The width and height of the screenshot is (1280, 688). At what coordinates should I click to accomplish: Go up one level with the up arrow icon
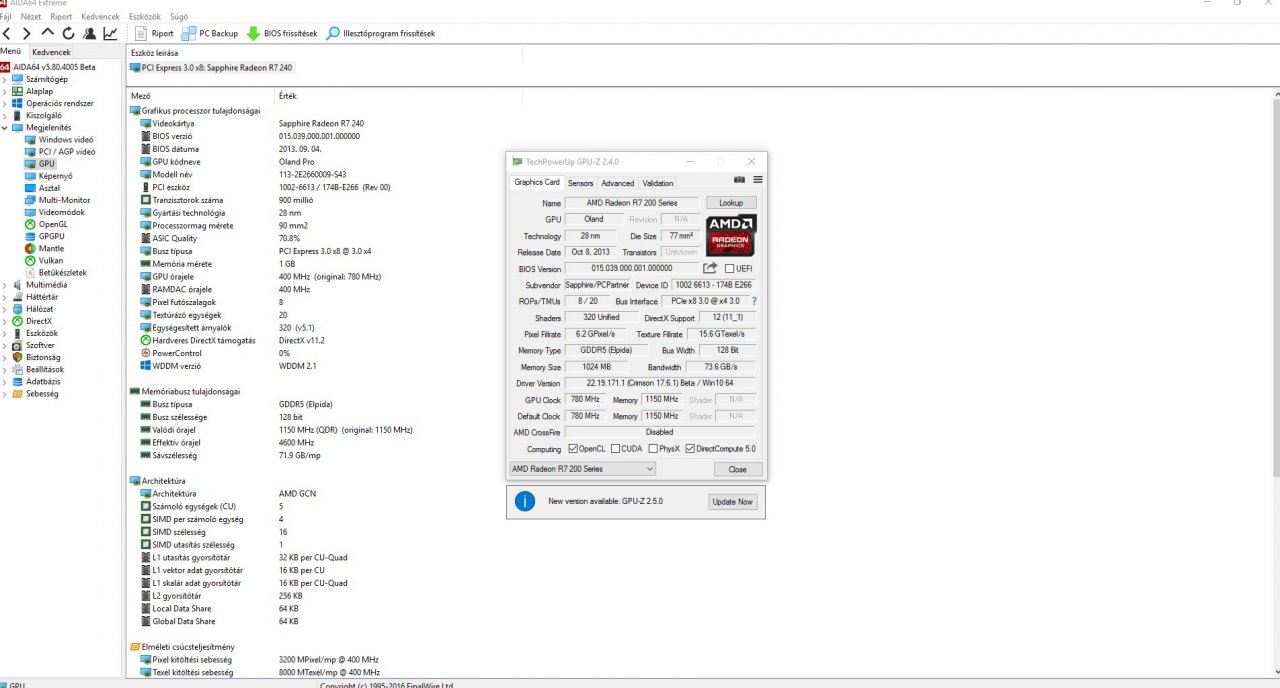(48, 33)
